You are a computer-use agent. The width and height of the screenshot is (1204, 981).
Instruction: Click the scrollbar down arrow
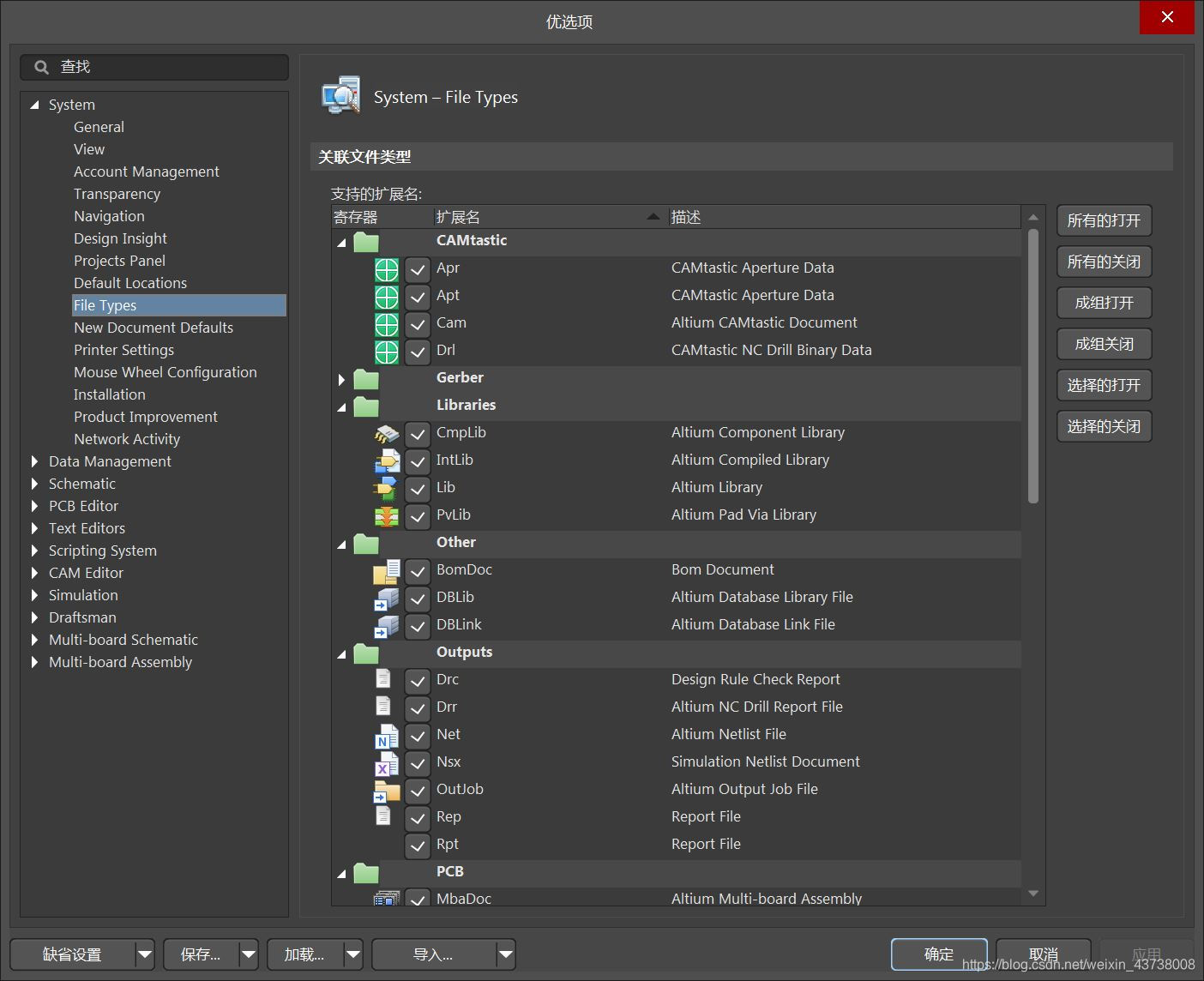(1033, 894)
